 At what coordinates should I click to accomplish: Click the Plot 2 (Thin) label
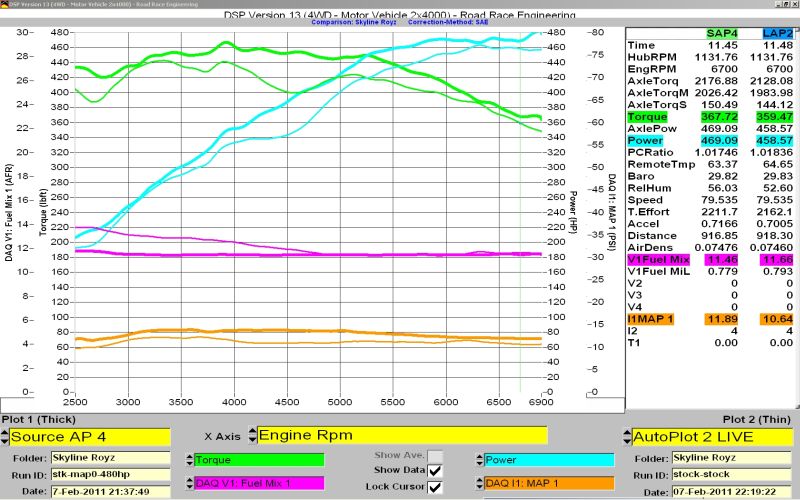tap(757, 419)
